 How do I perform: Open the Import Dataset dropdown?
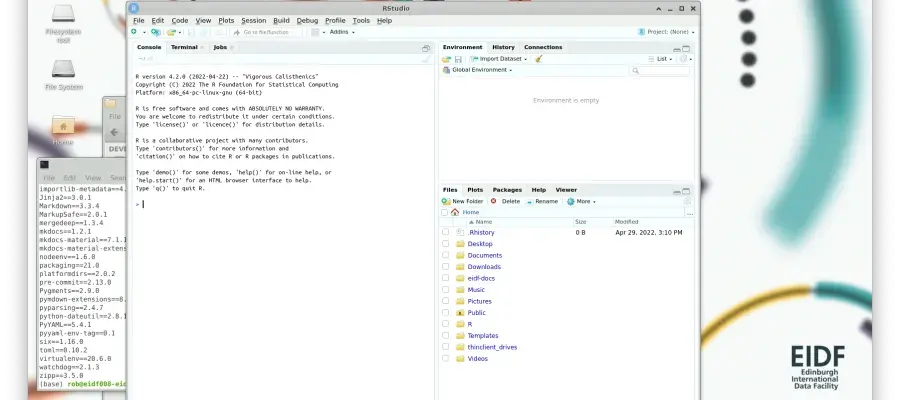click(x=498, y=59)
